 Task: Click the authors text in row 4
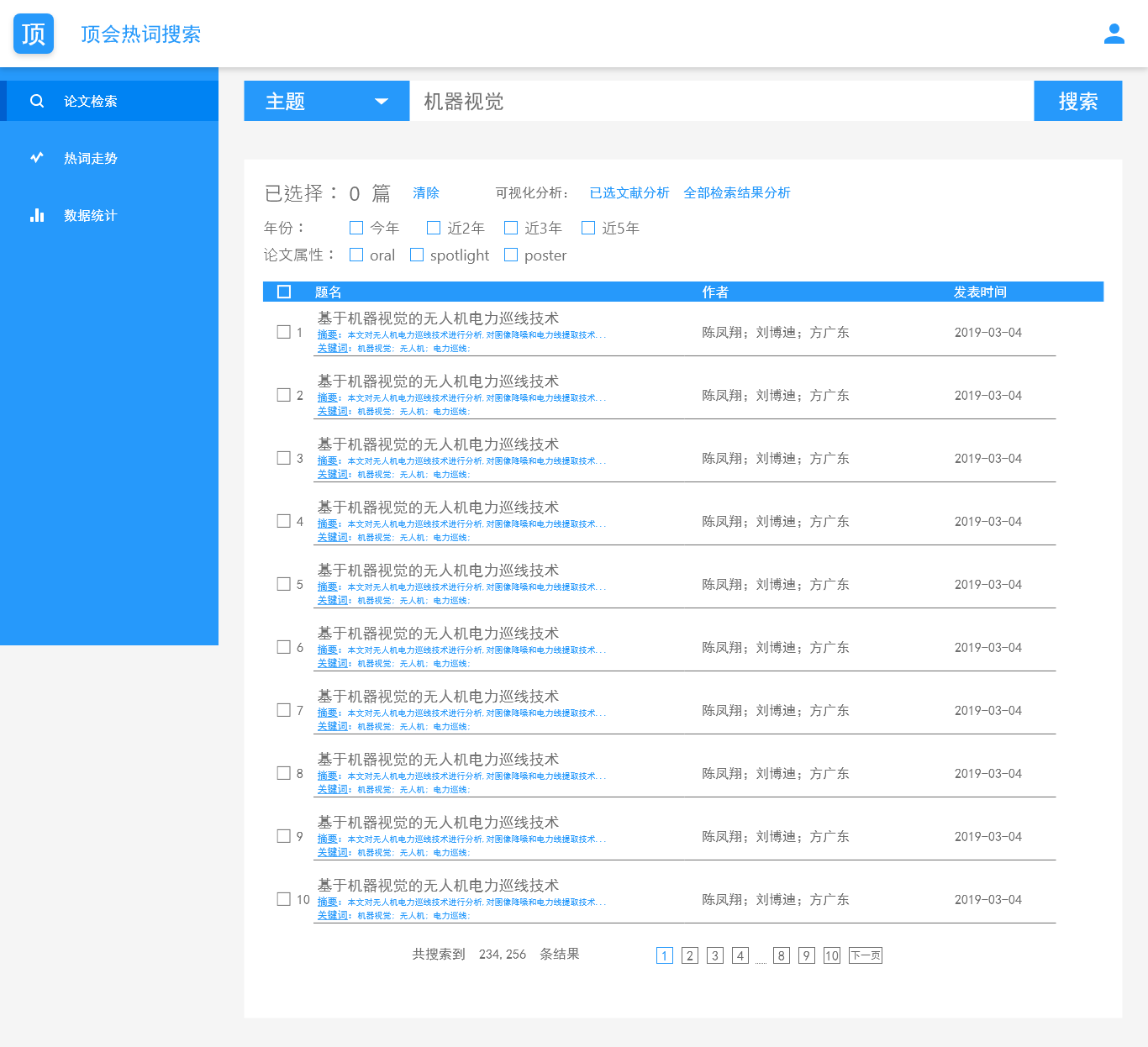(x=776, y=522)
